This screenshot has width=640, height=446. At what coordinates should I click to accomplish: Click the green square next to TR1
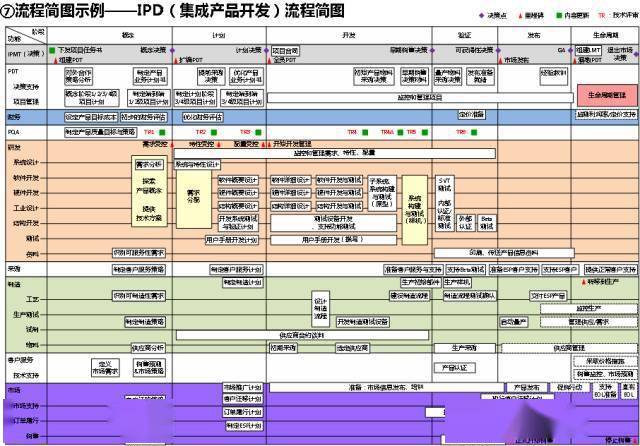[x=162, y=132]
